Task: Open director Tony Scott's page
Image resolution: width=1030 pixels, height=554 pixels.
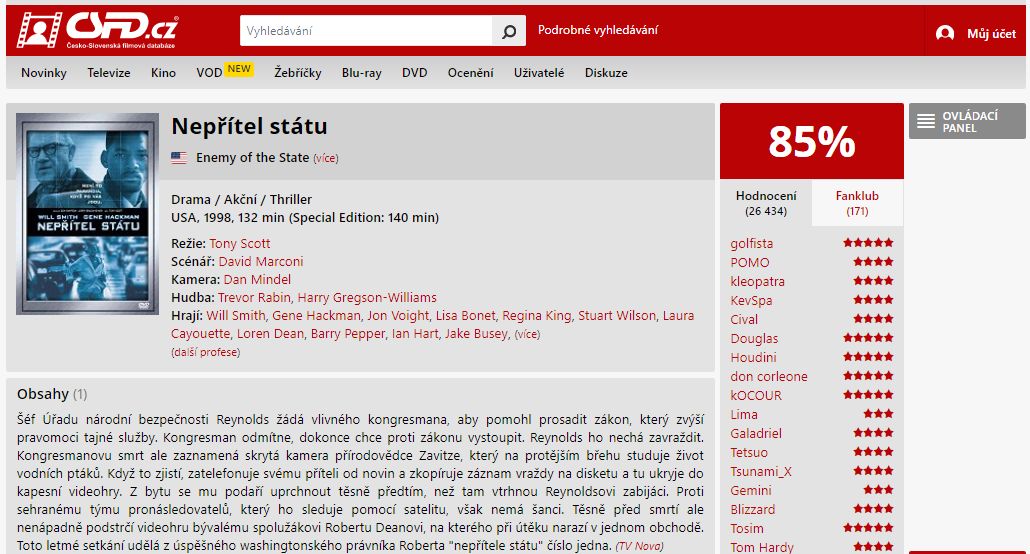Action: (x=240, y=244)
